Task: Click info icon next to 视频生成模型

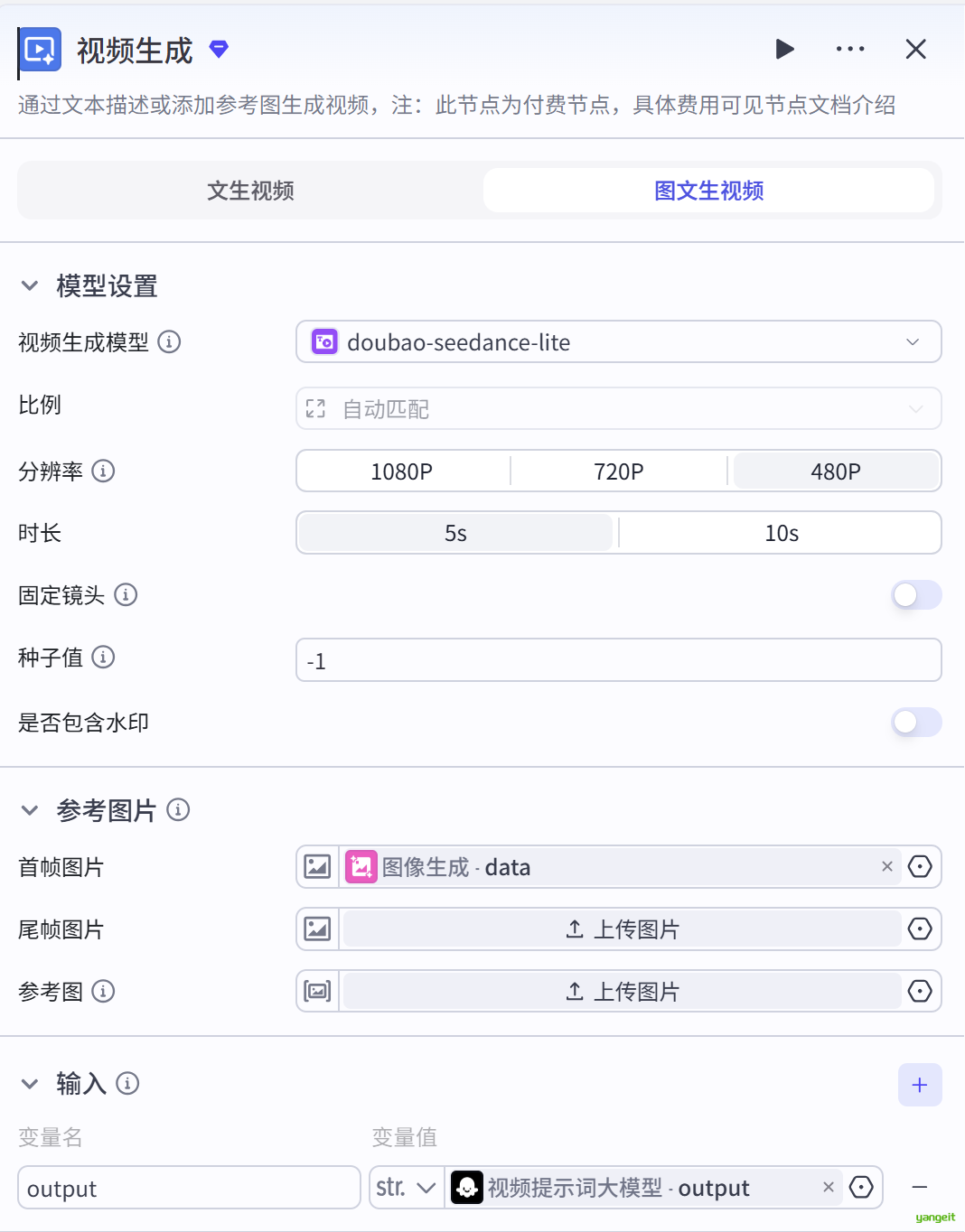Action: click(x=169, y=342)
